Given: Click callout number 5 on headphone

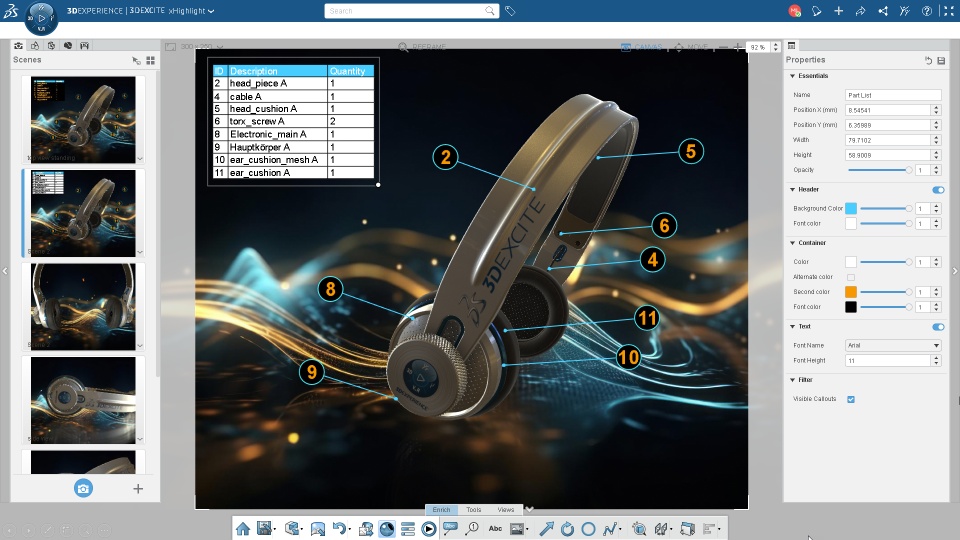Looking at the screenshot, I should click(691, 151).
